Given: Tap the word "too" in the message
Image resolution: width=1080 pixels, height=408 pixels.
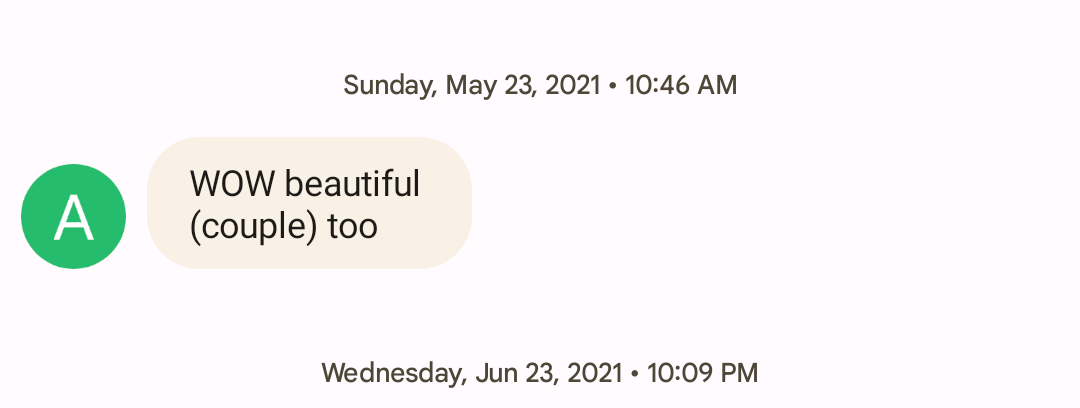Looking at the screenshot, I should click(x=352, y=227).
